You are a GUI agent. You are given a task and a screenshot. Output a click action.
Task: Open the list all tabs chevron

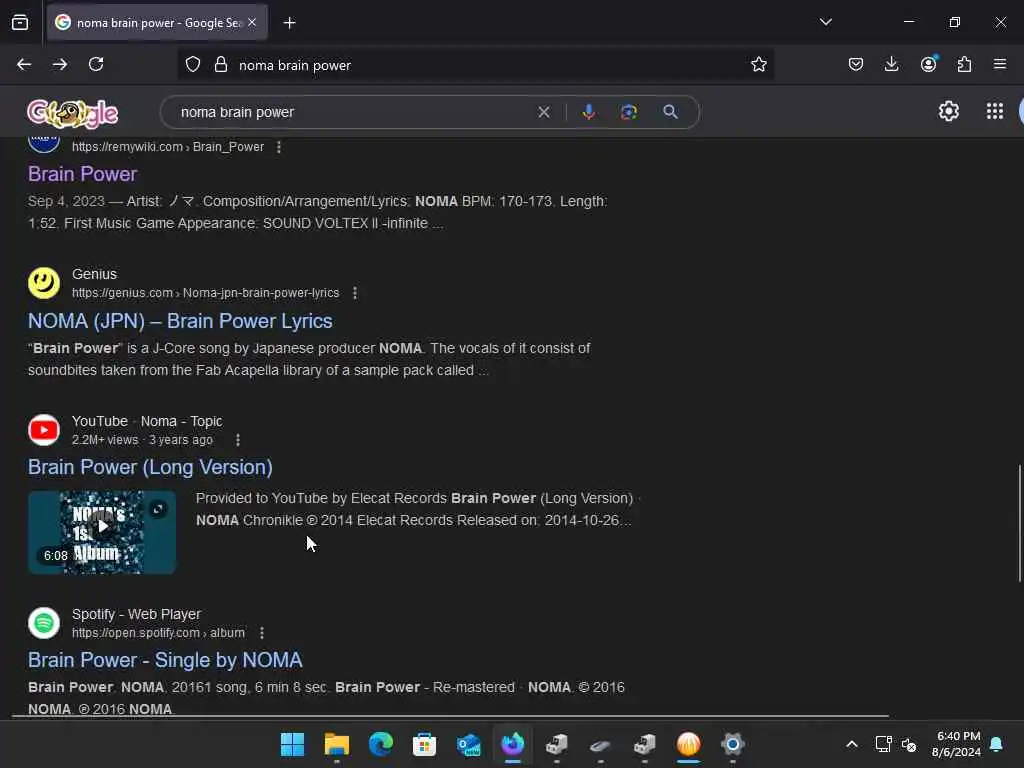point(825,22)
